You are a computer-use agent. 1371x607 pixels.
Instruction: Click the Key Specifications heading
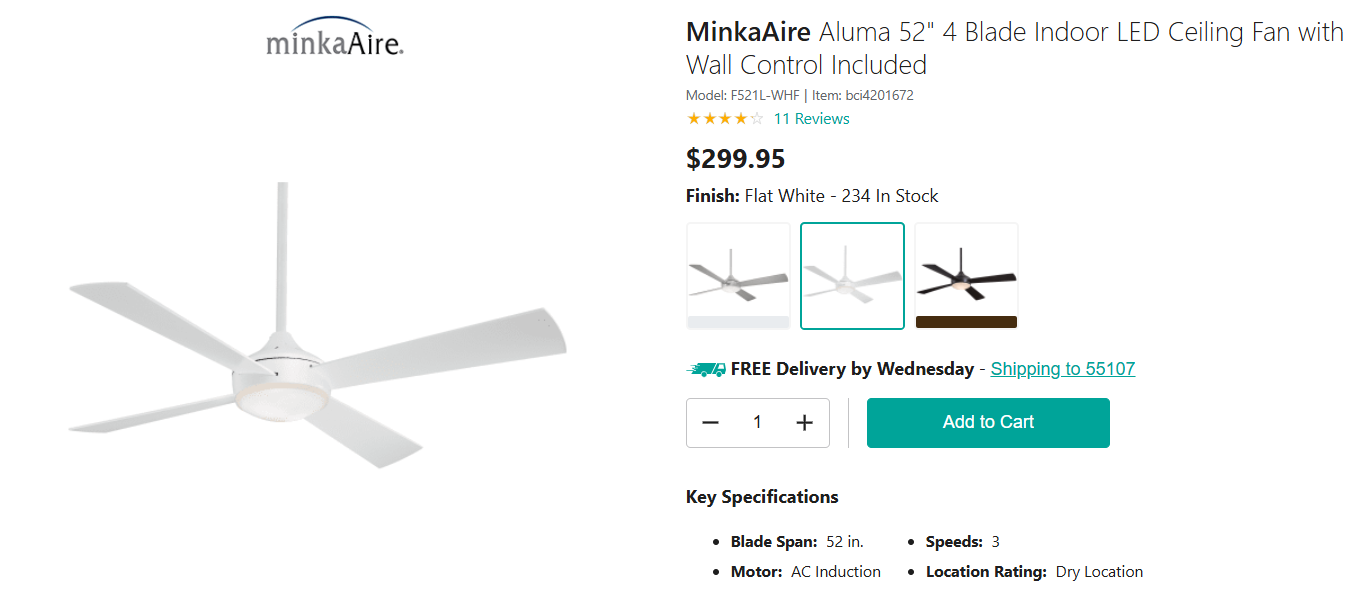pos(761,496)
